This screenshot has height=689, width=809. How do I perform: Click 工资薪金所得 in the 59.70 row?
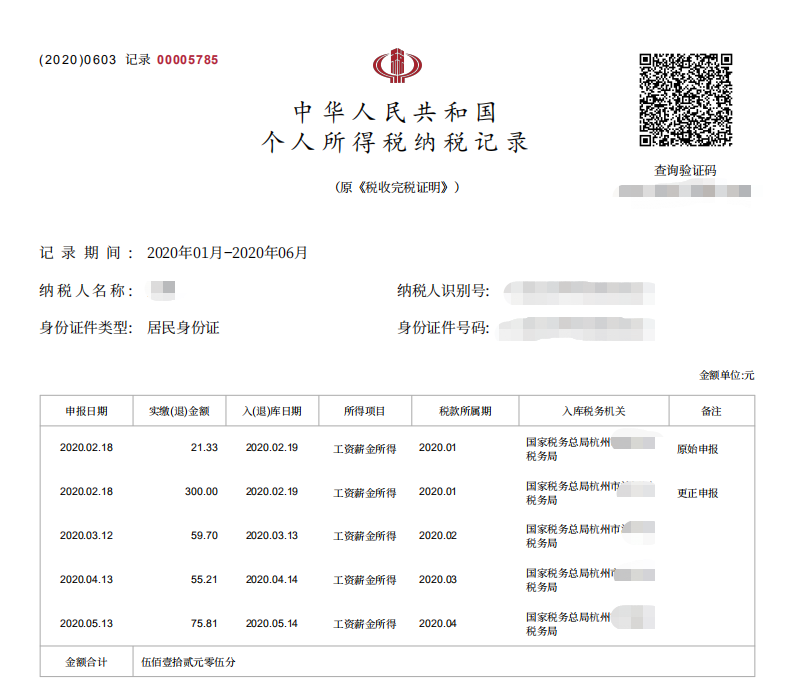point(365,536)
